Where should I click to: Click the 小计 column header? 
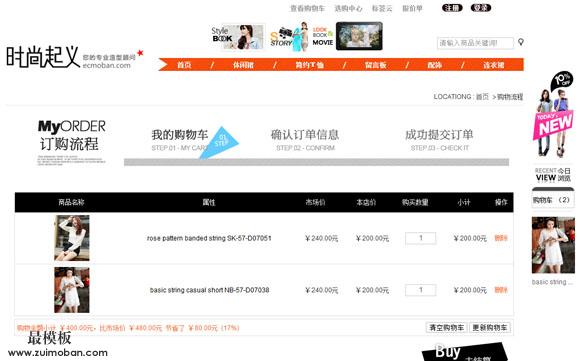(463, 202)
